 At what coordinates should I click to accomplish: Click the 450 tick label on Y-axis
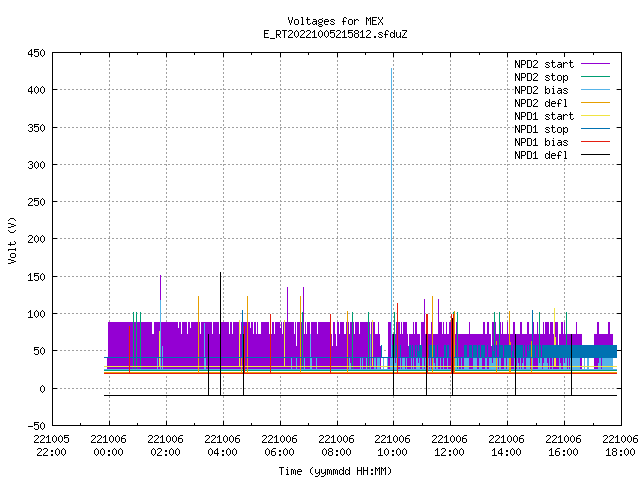click(36, 53)
